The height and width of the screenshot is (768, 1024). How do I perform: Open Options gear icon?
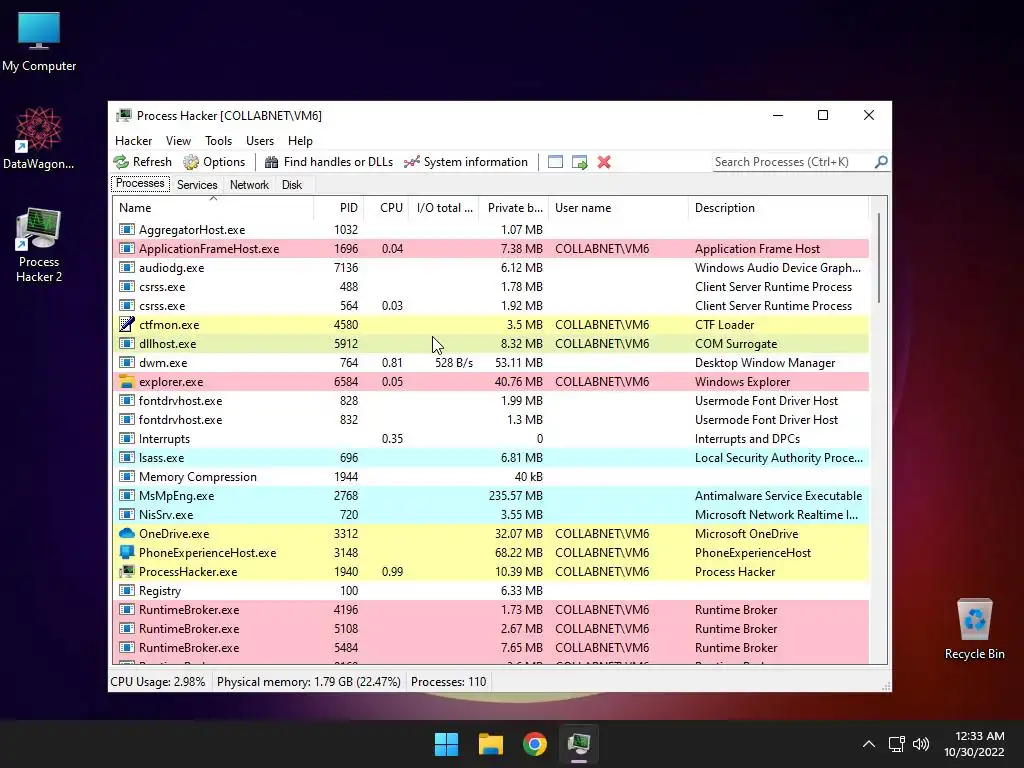pyautogui.click(x=191, y=162)
